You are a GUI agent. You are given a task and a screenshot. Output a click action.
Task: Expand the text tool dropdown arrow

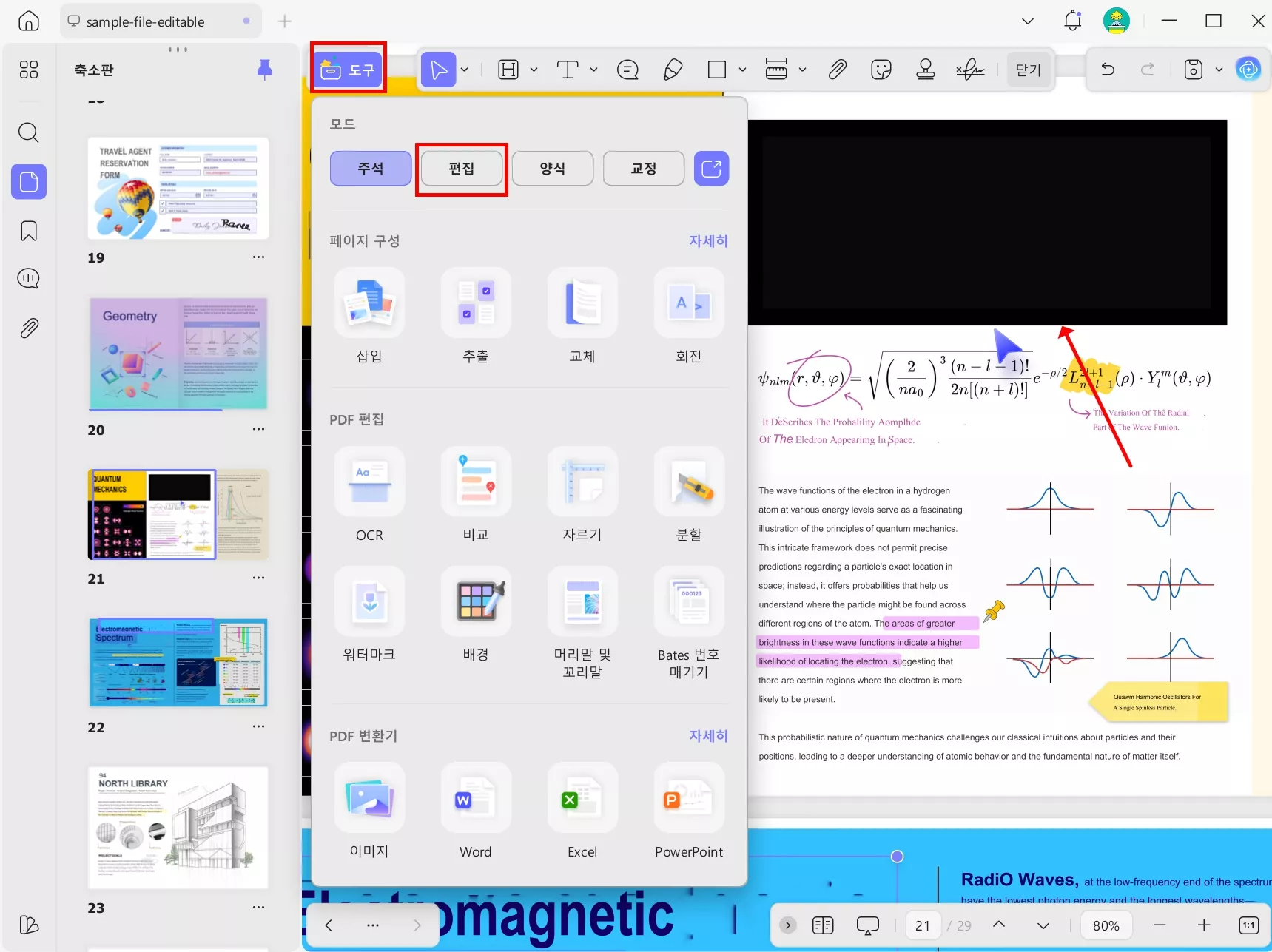coord(593,70)
